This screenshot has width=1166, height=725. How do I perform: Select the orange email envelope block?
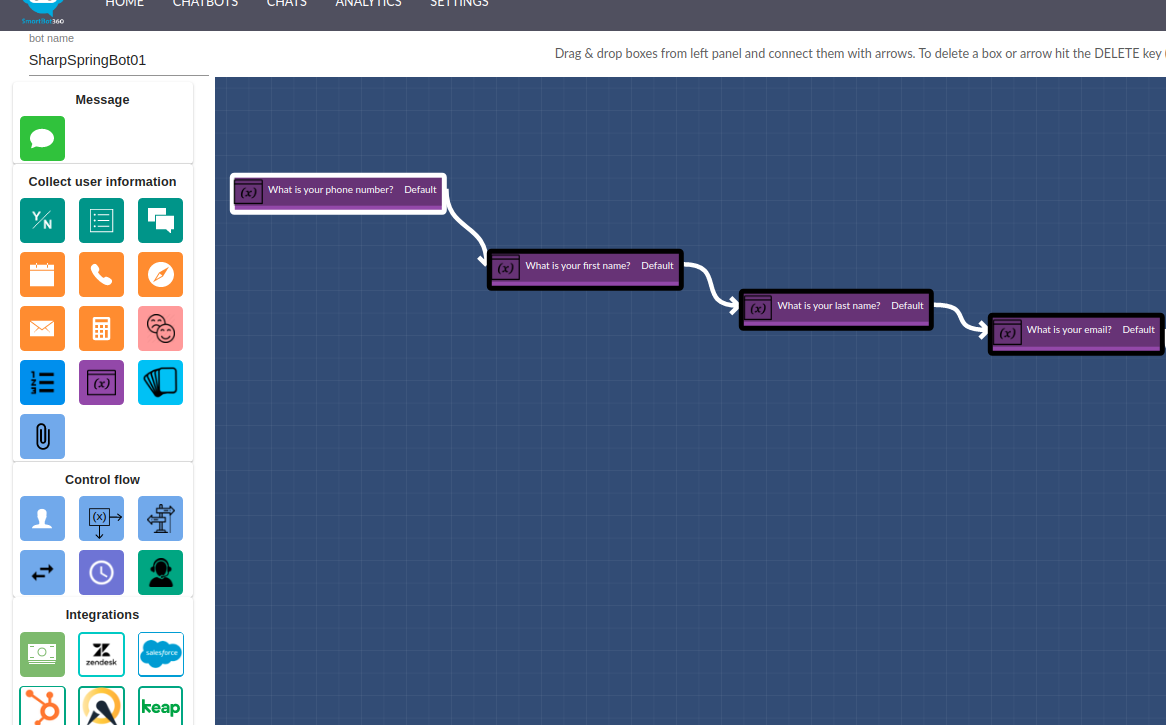click(x=42, y=328)
